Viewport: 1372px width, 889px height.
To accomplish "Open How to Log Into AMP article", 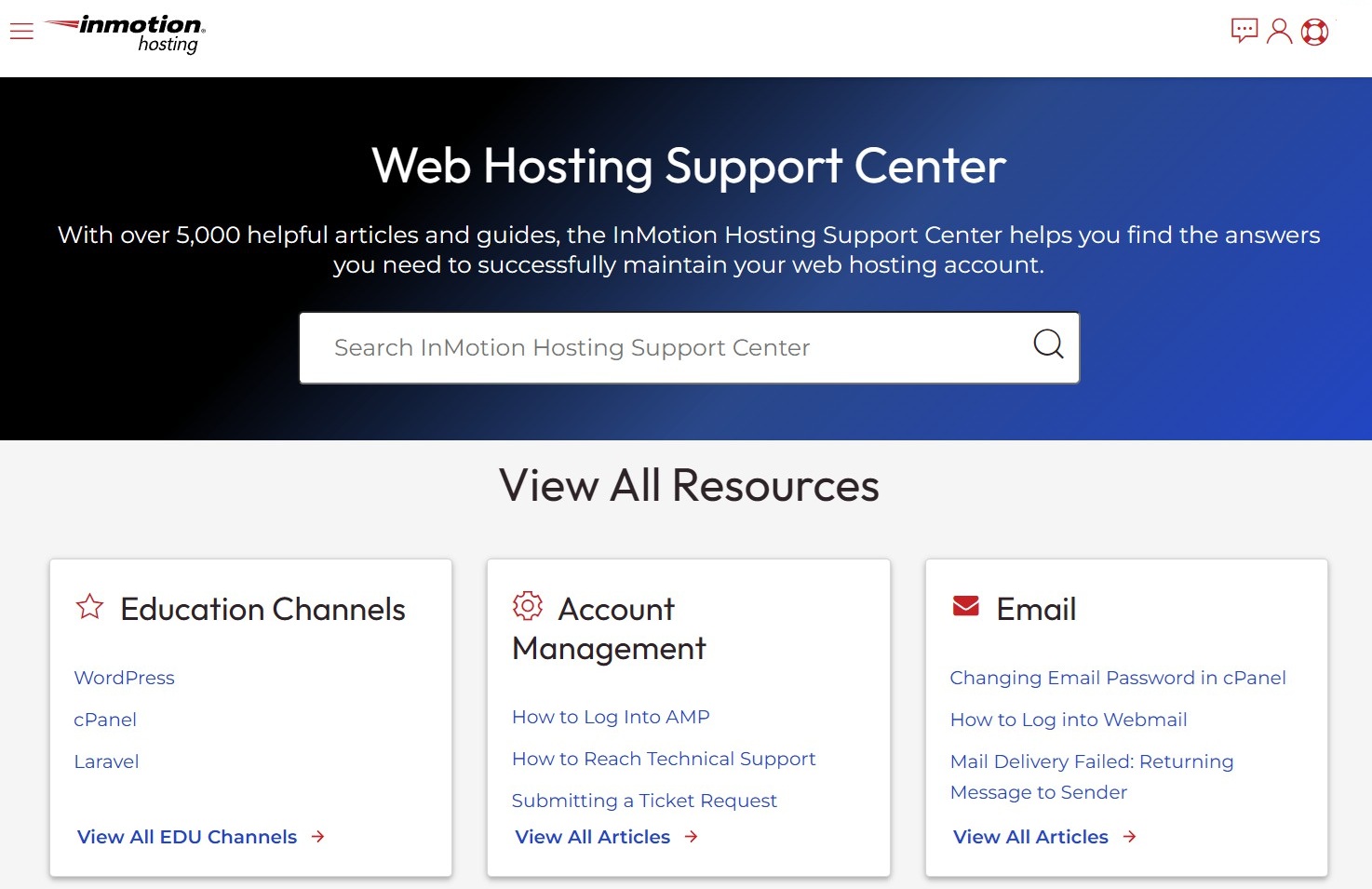I will pos(611,717).
